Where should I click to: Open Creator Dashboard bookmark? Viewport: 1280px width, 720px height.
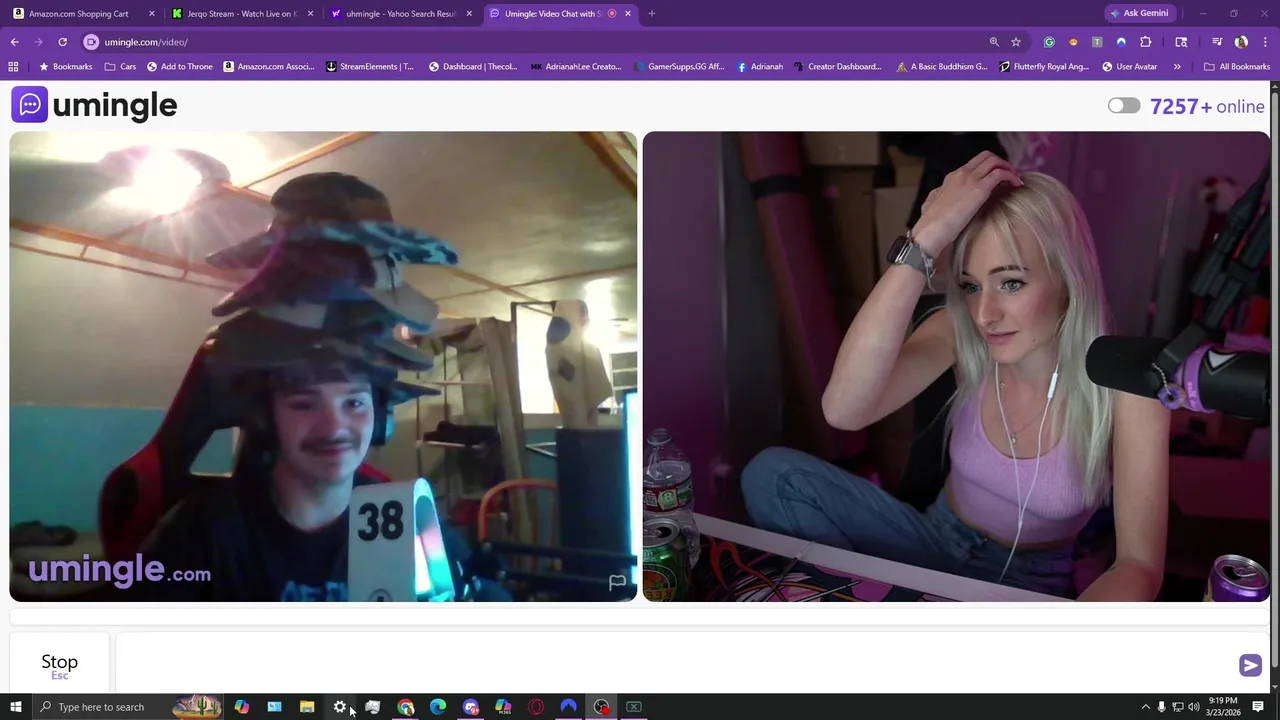[837, 67]
